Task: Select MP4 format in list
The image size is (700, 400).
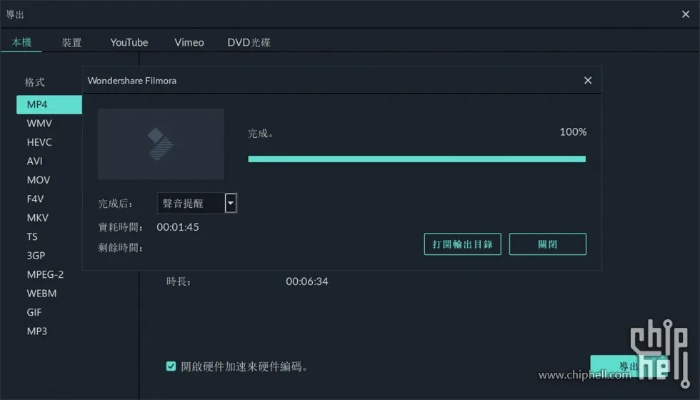Action: (x=49, y=104)
